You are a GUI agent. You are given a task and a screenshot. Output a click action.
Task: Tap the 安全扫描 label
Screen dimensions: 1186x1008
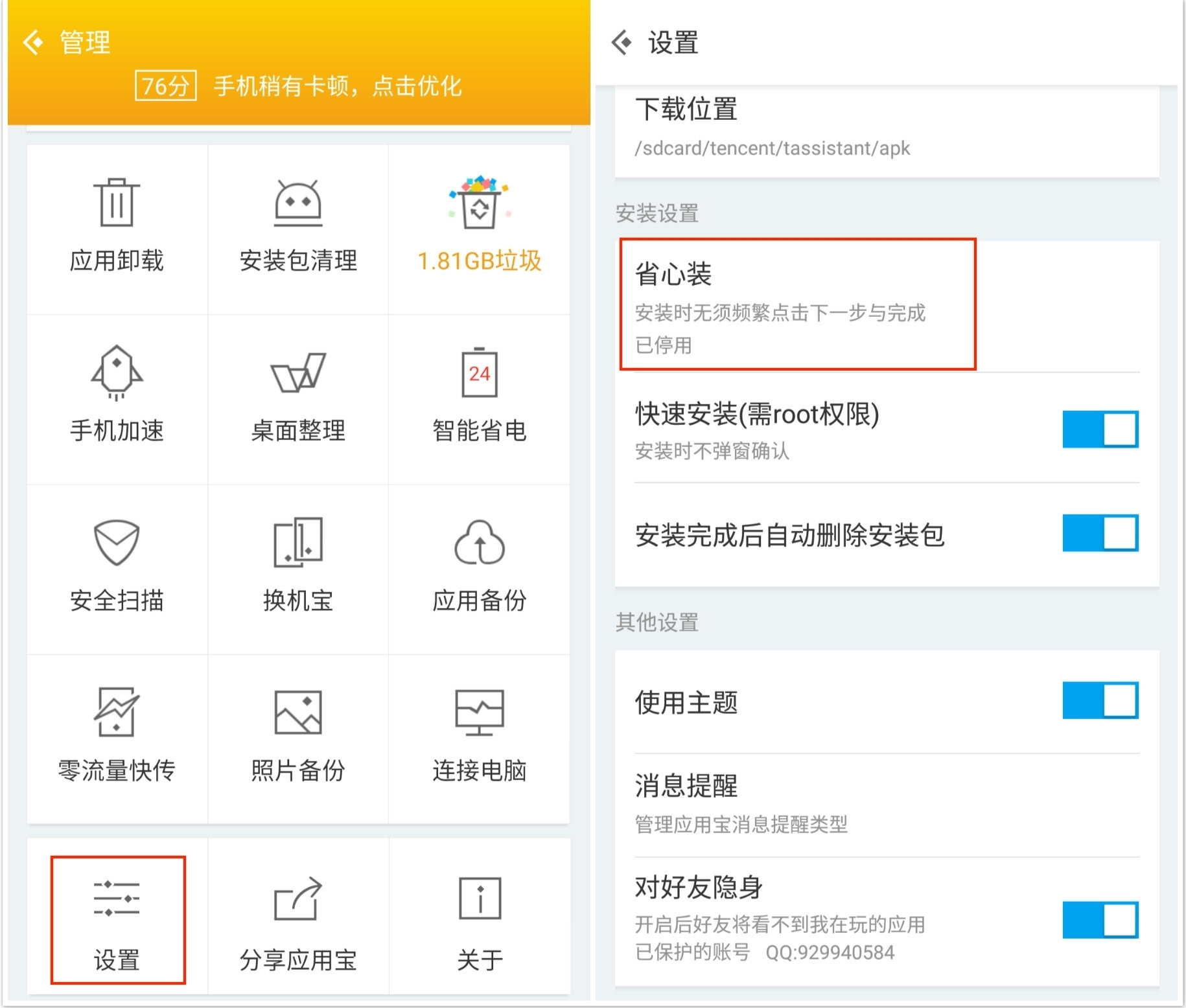coord(117,601)
